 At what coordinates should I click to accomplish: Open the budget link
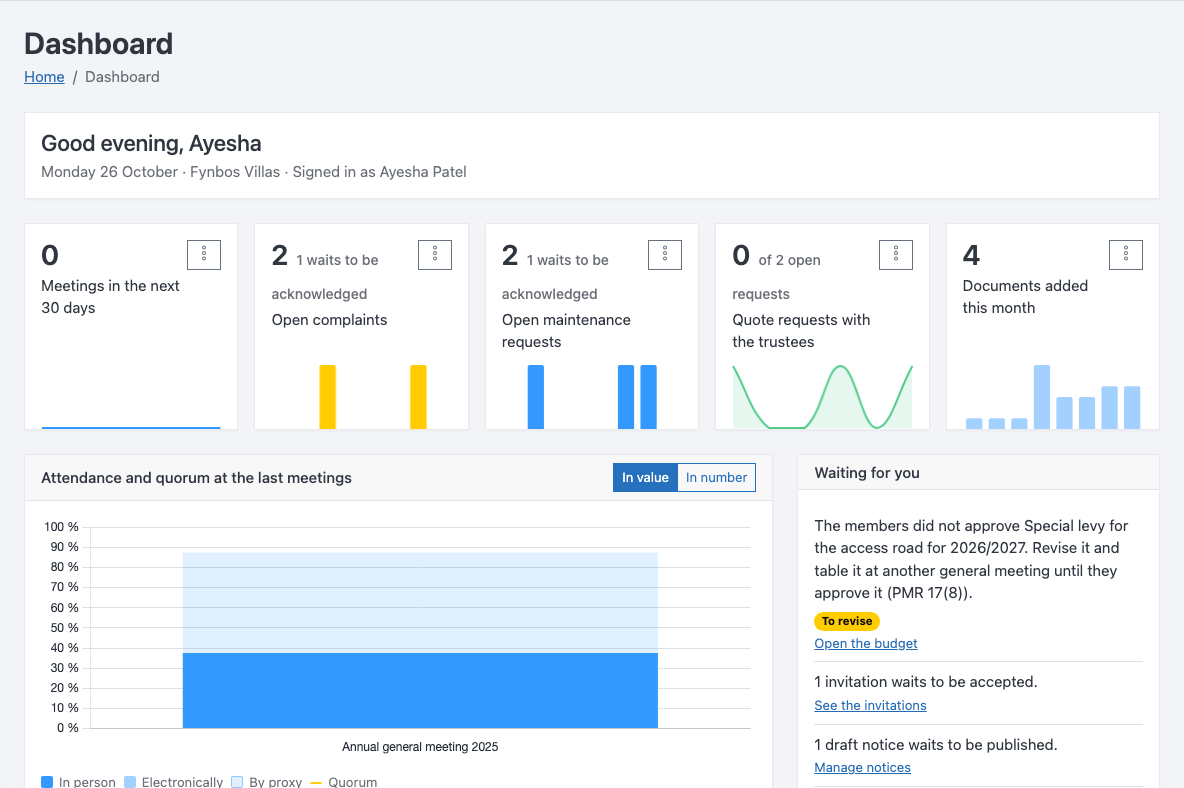click(x=866, y=644)
